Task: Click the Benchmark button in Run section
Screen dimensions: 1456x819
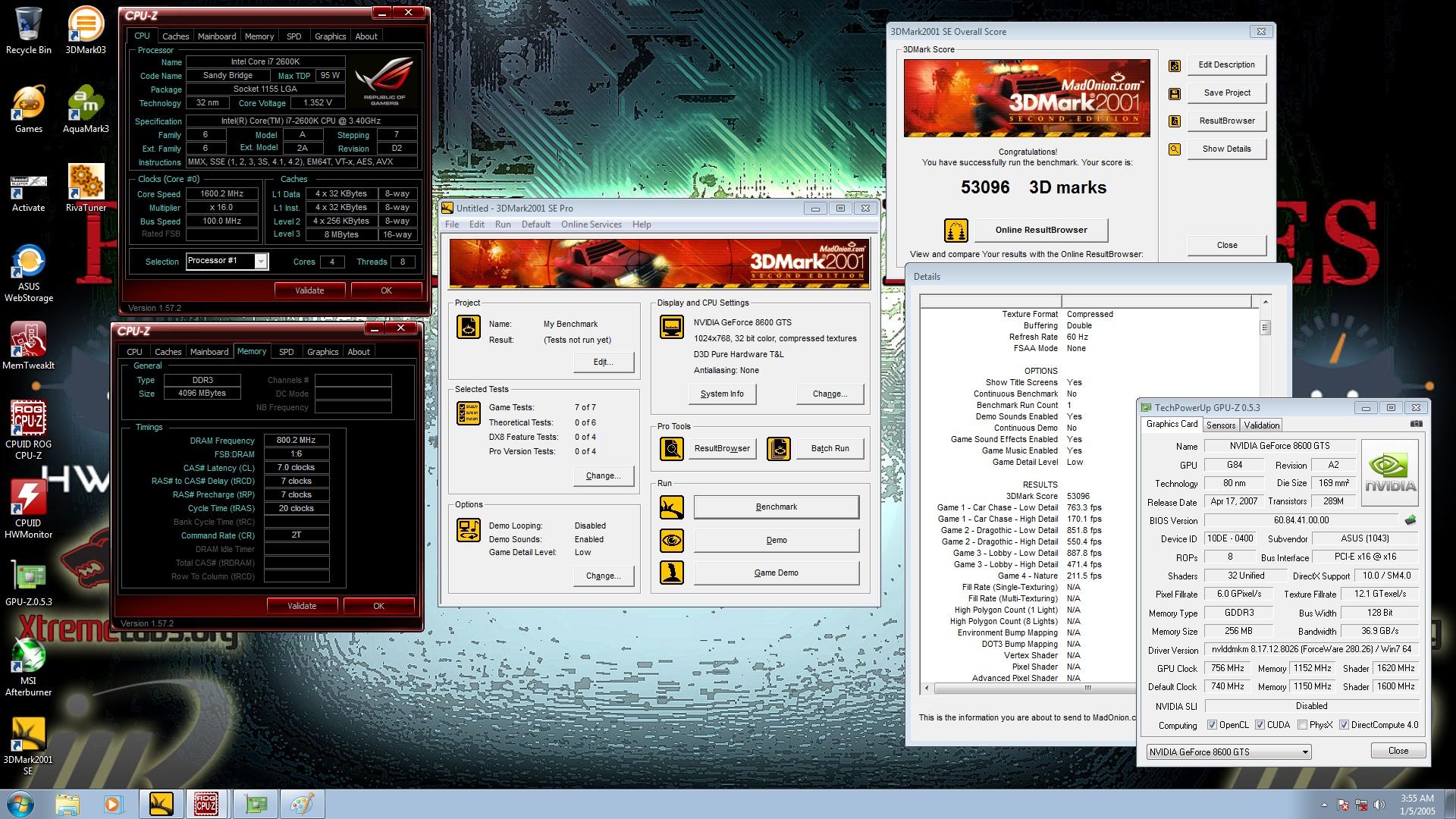Action: [x=777, y=507]
